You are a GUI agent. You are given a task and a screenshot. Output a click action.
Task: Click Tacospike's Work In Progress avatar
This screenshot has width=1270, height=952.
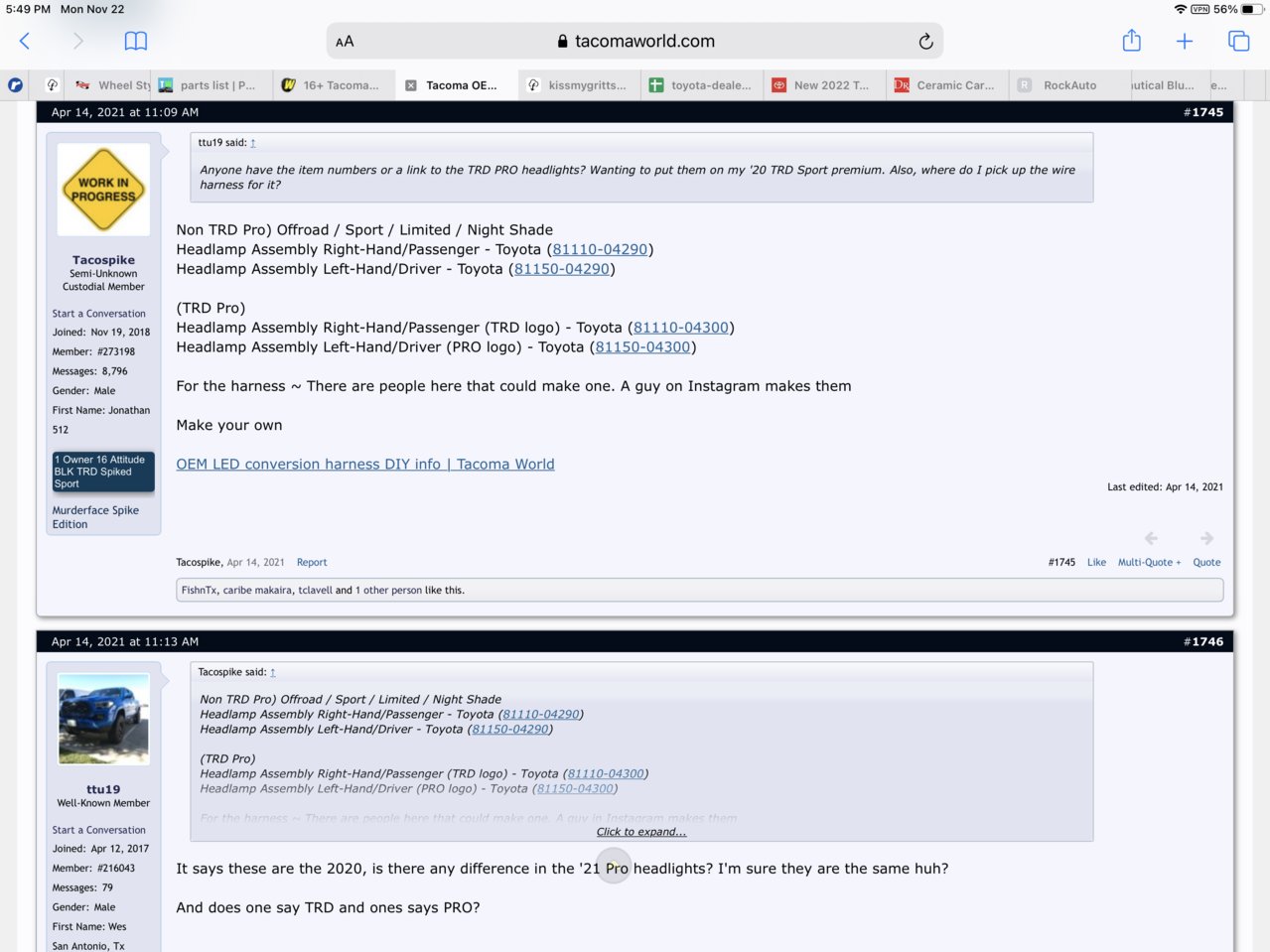coord(103,189)
